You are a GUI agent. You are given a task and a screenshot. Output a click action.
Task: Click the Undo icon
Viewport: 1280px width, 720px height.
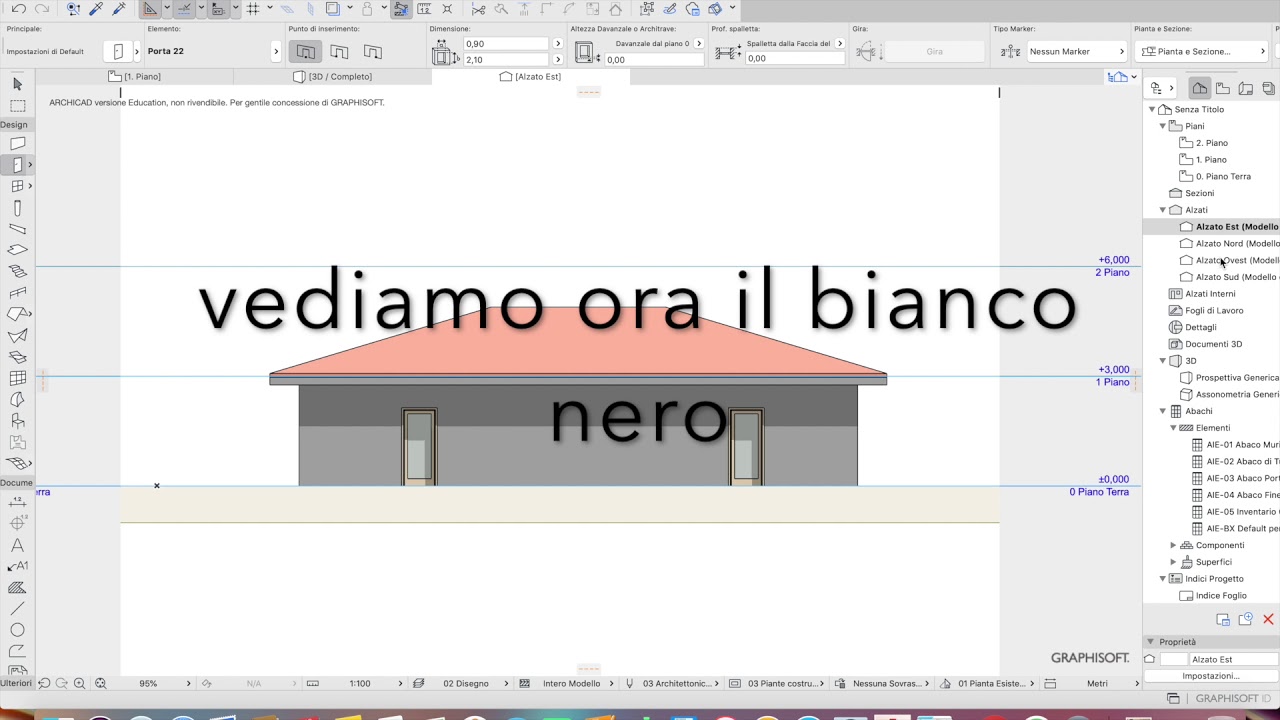point(19,9)
